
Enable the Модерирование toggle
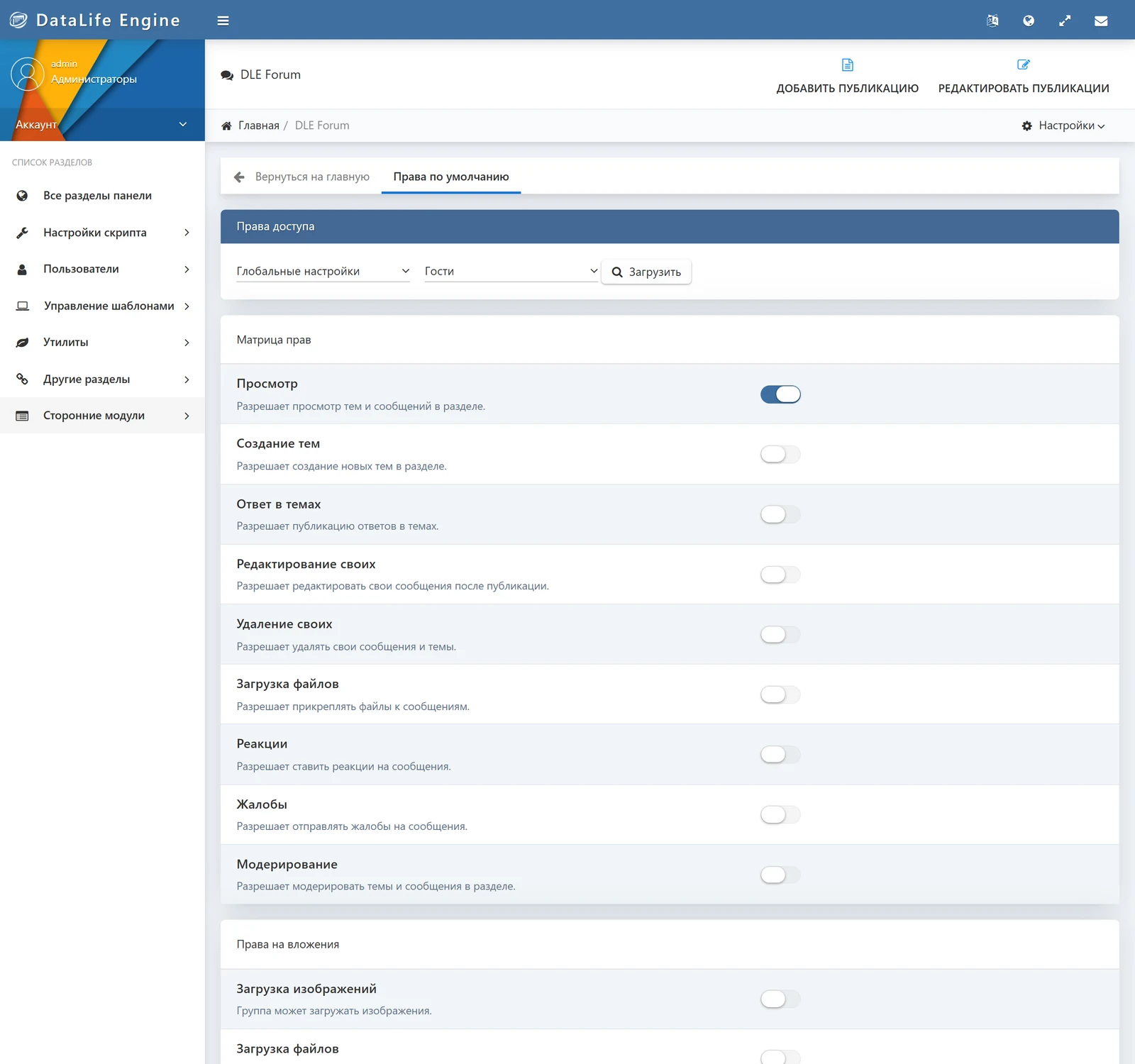click(x=780, y=875)
